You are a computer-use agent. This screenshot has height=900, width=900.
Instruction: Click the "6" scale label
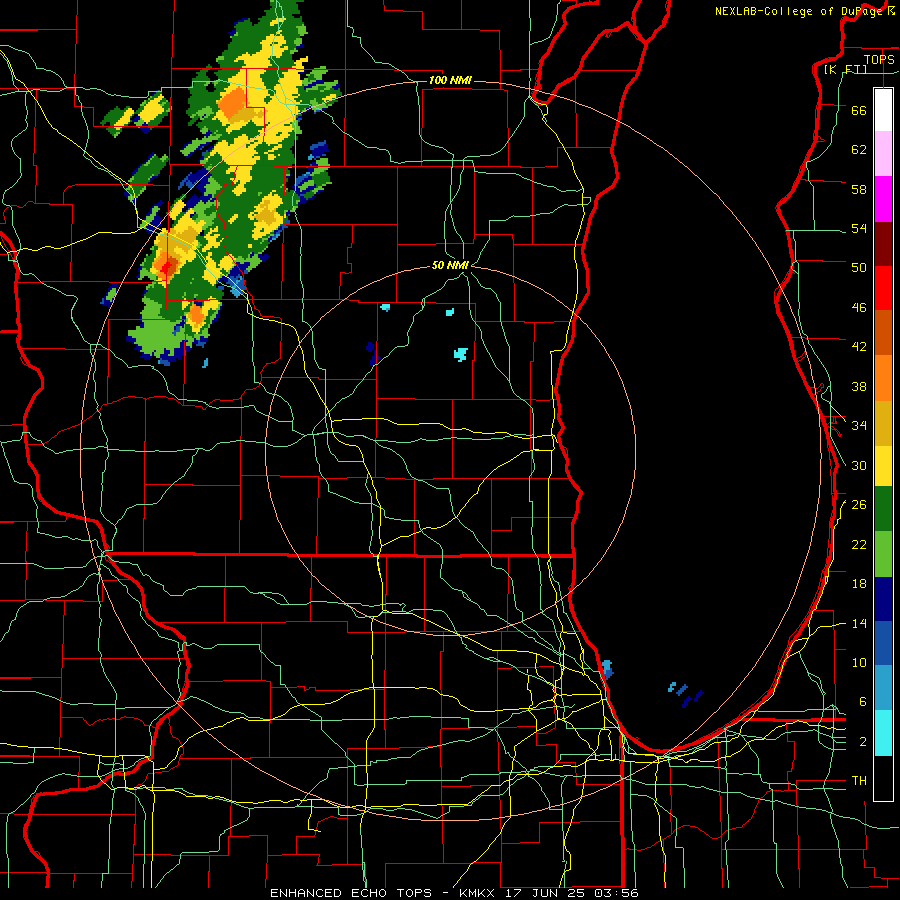(863, 701)
